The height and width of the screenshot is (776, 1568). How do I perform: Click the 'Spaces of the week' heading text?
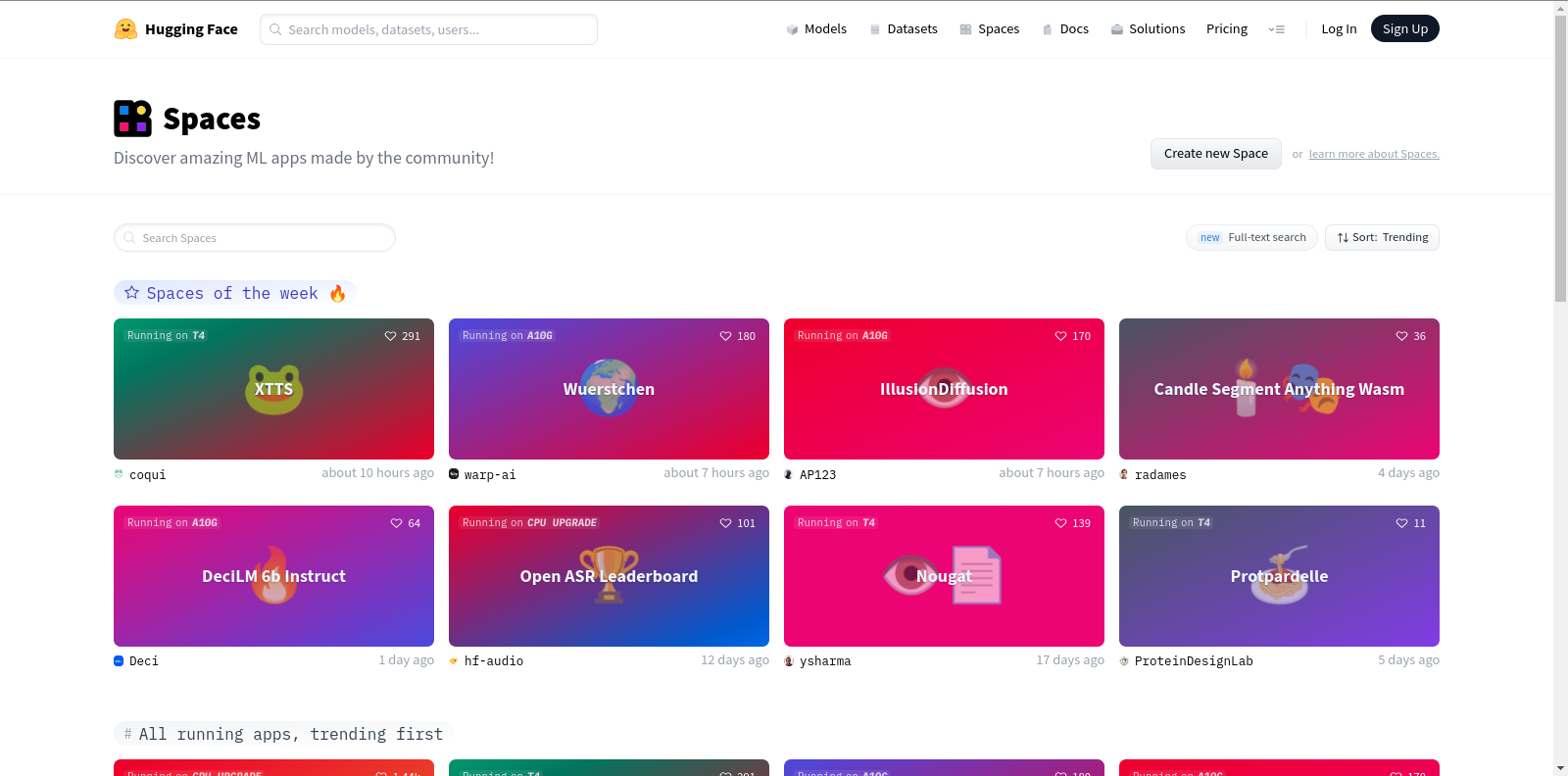232,293
